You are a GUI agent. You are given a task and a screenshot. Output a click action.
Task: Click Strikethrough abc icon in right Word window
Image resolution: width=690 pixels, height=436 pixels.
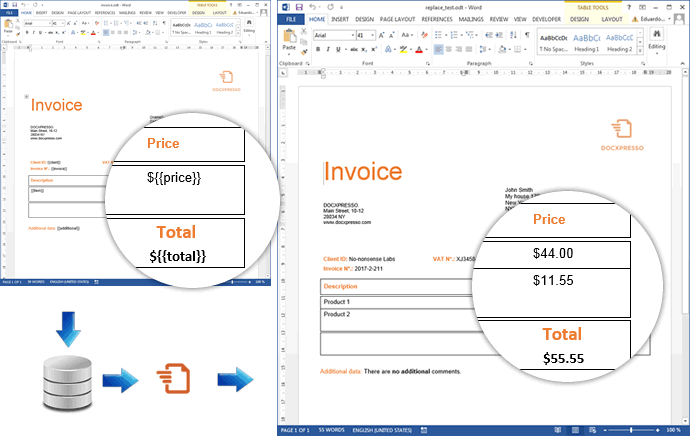tap(354, 49)
